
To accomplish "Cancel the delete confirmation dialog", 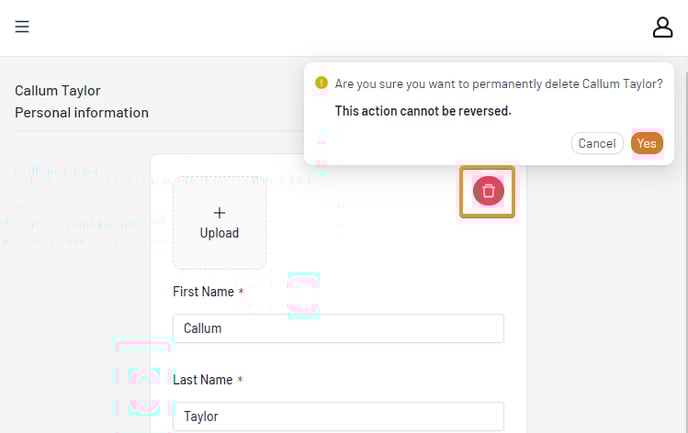I will [597, 143].
